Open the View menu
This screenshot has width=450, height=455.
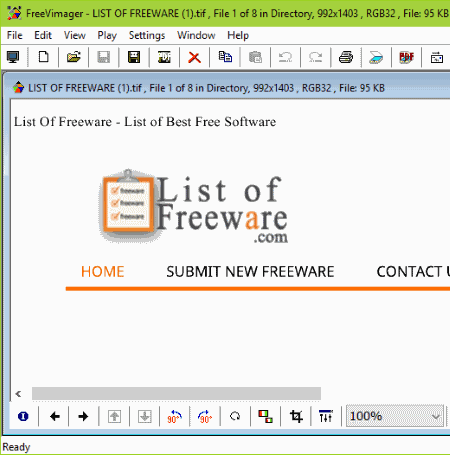[75, 35]
